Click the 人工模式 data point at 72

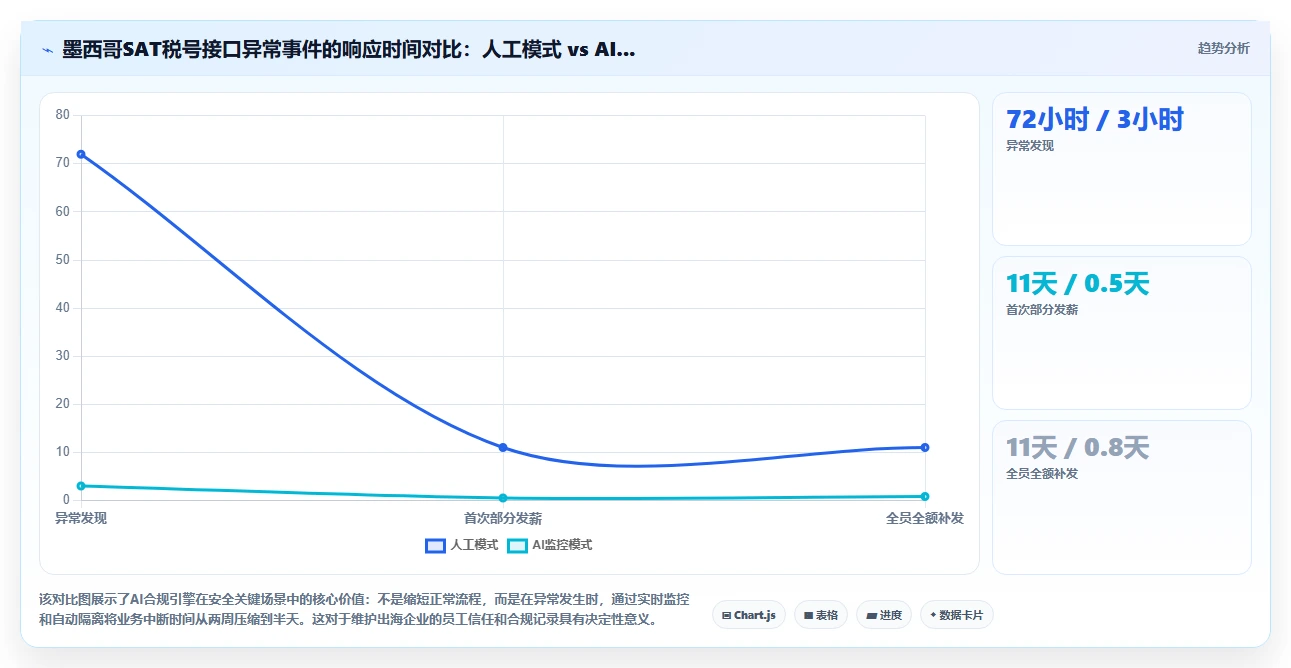coord(81,154)
